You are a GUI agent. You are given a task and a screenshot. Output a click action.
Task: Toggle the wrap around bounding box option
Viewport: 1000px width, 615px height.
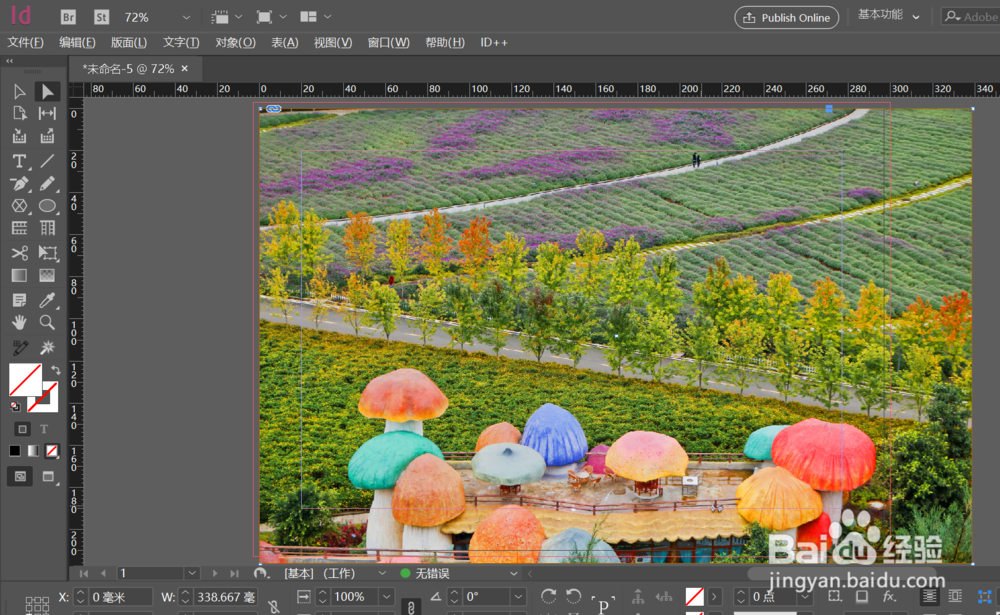[955, 596]
